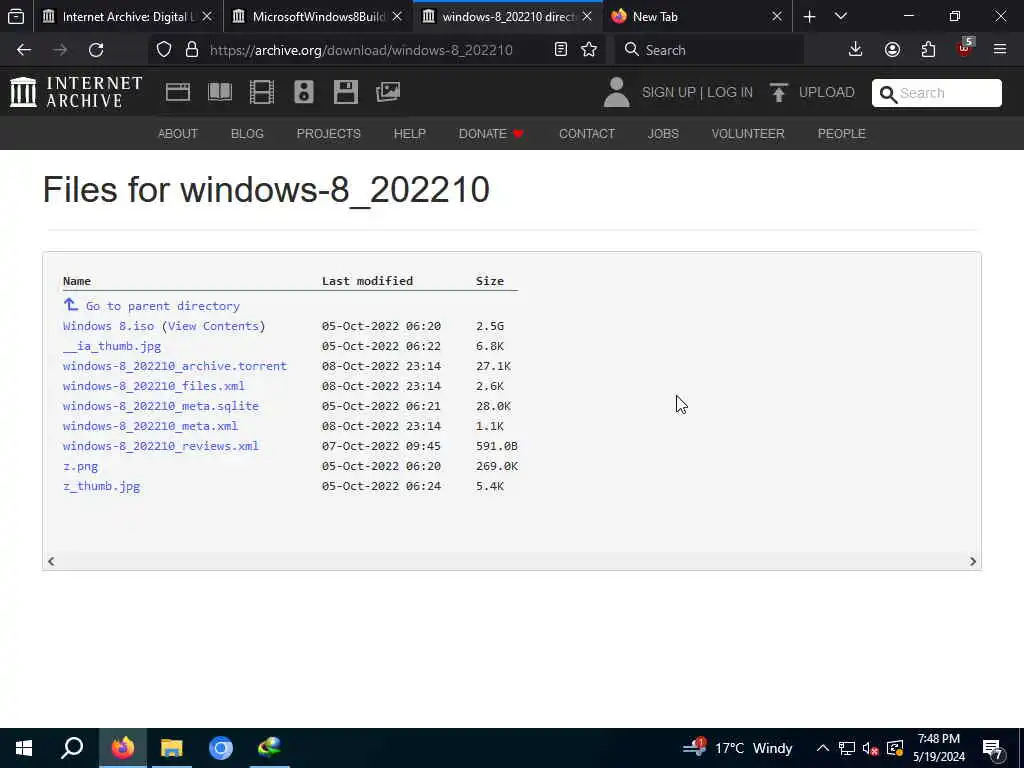Click the upload arrow icon
Viewport: 1024px width, 768px height.
click(x=778, y=92)
